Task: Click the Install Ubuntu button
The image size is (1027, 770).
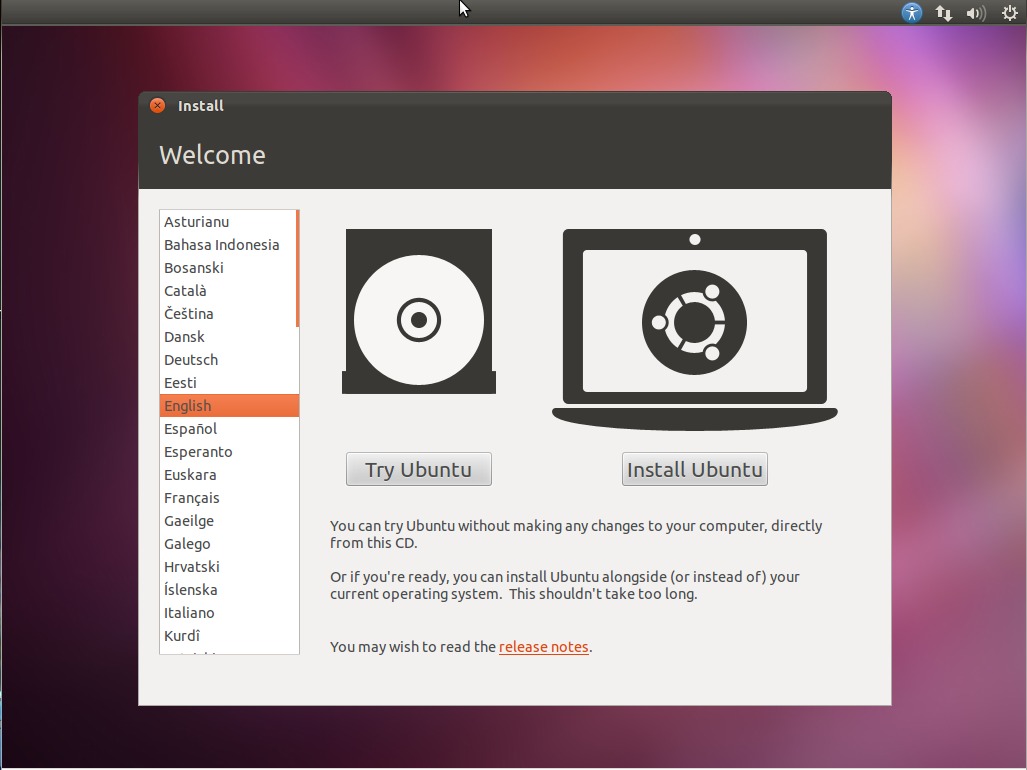Action: 695,469
